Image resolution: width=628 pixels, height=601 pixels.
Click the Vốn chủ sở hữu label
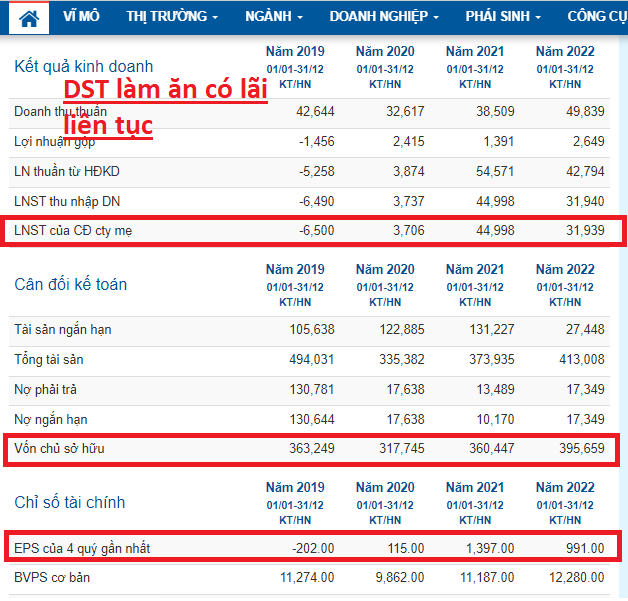(x=59, y=448)
